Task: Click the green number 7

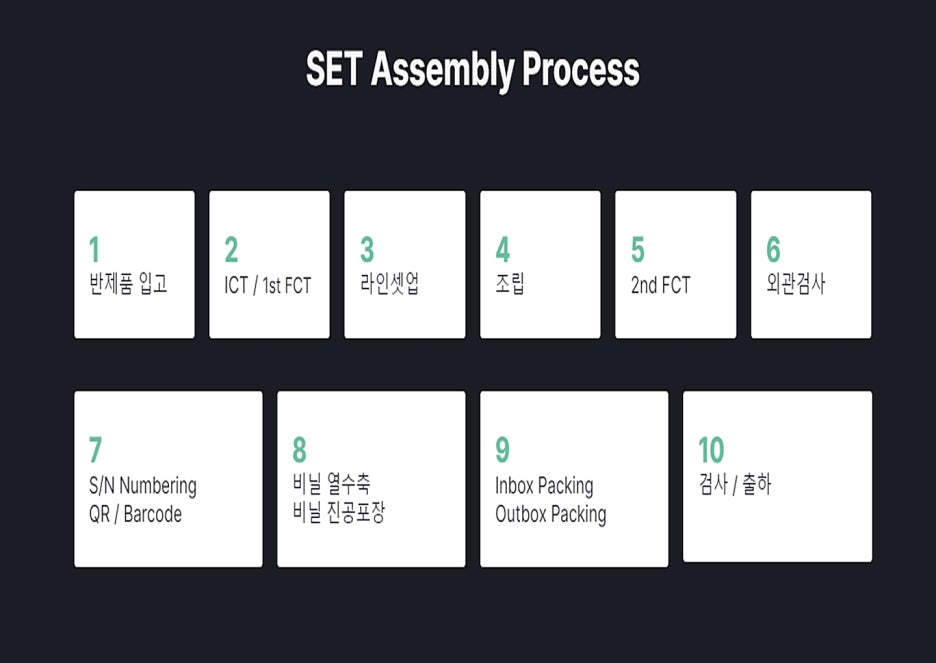Action: (96, 450)
